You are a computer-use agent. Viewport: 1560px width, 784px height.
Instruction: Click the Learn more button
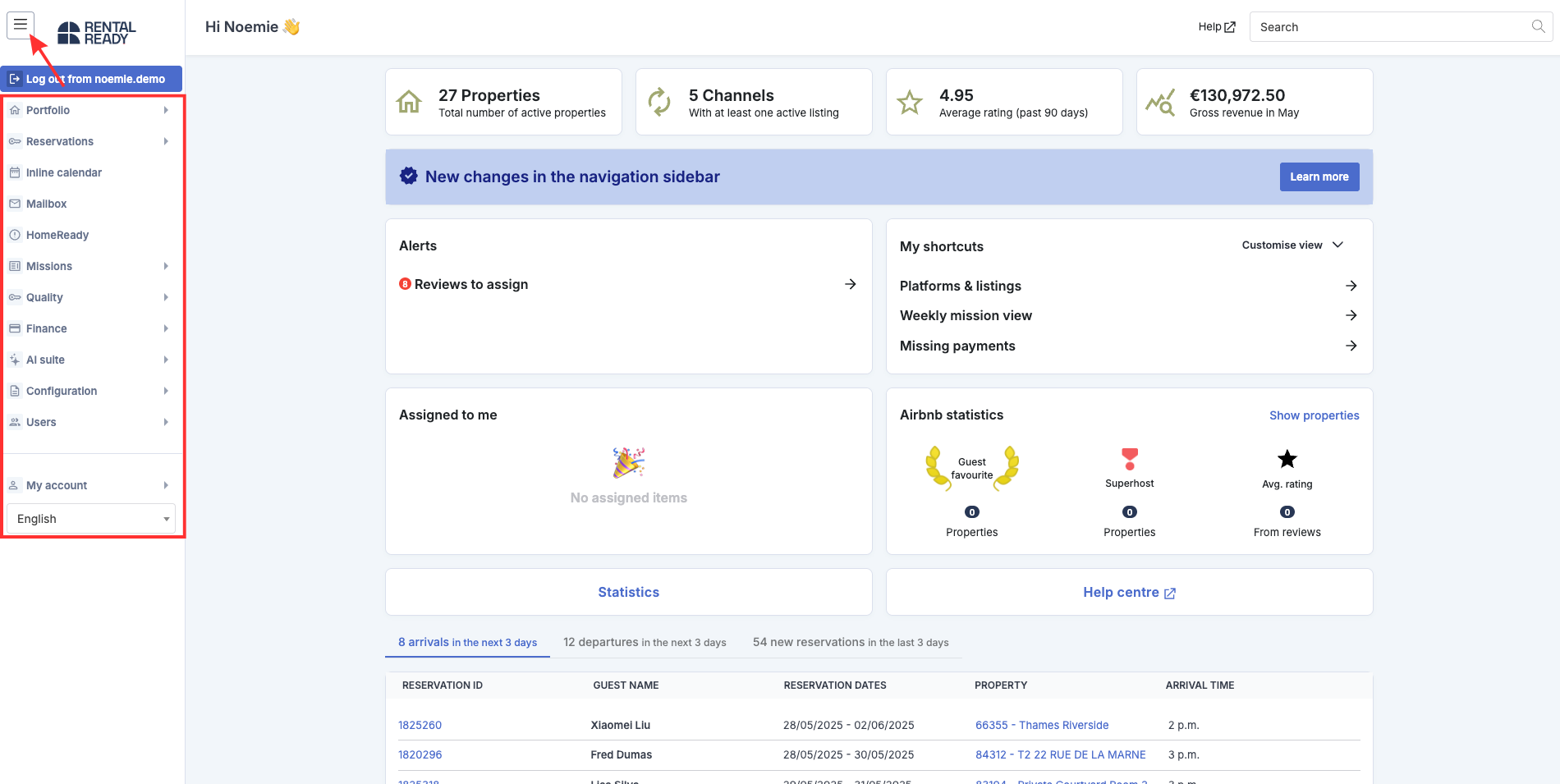1319,177
